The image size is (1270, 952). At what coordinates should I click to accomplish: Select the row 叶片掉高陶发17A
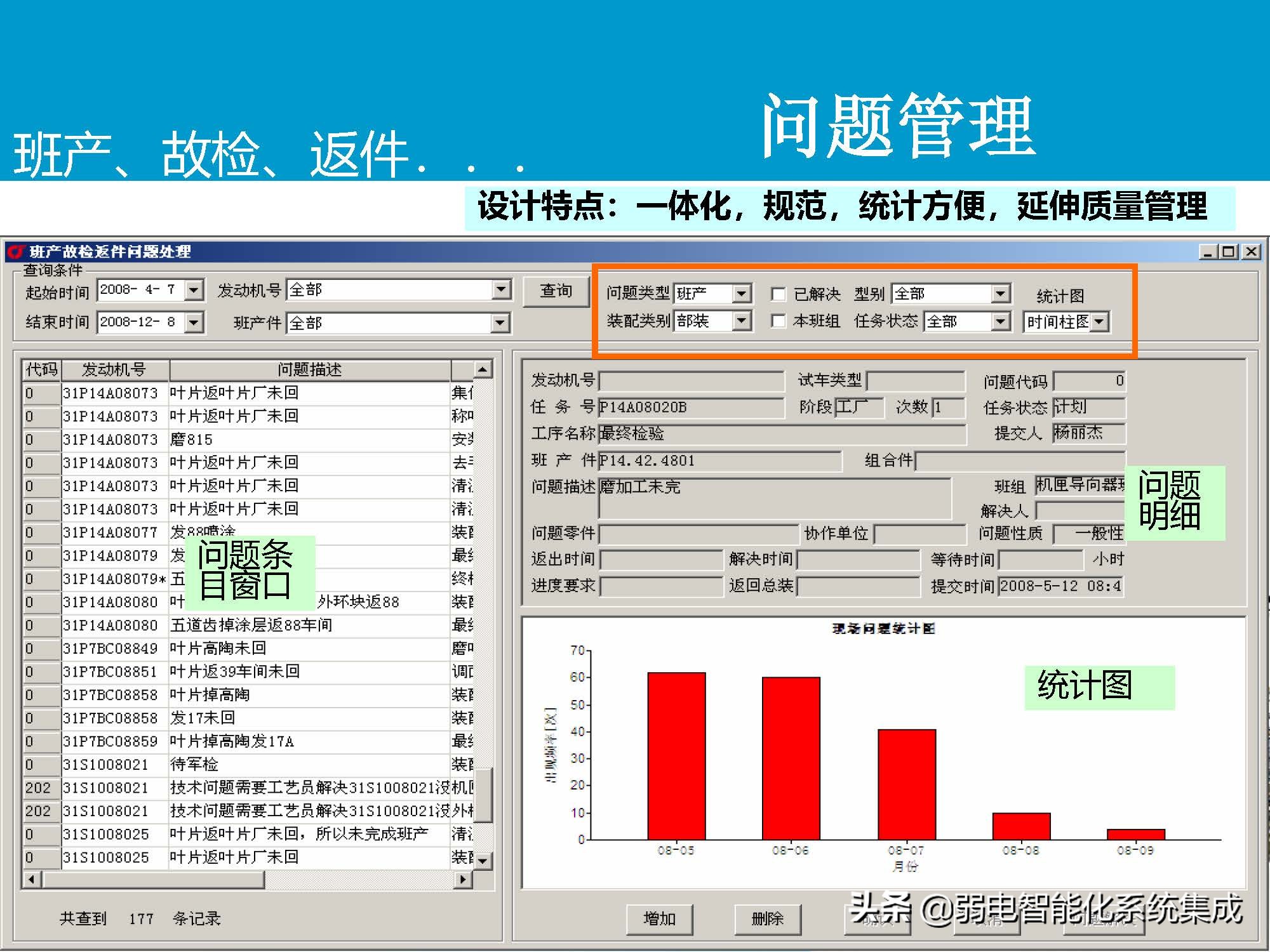point(248,741)
